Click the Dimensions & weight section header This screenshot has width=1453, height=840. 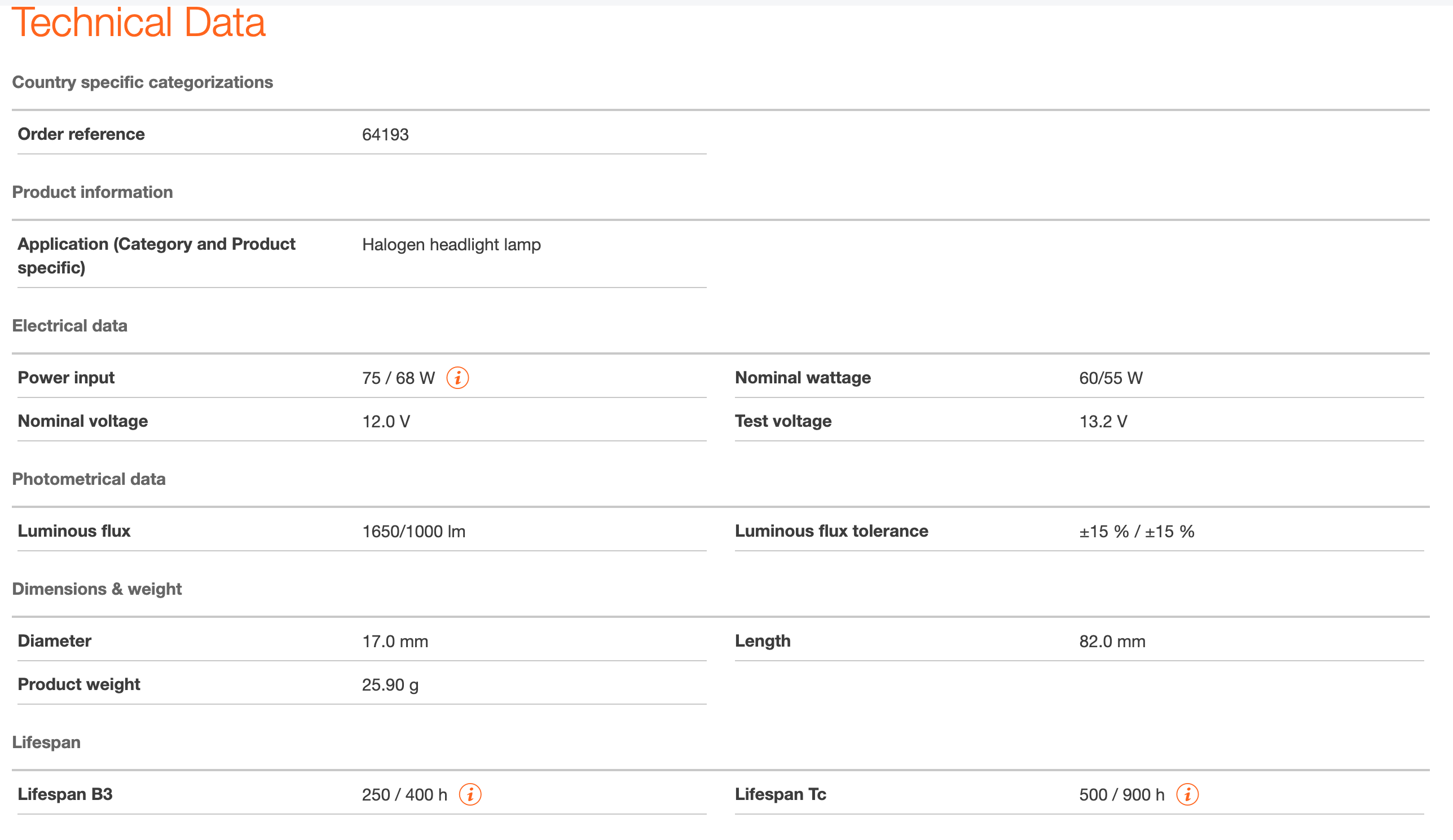(x=97, y=589)
